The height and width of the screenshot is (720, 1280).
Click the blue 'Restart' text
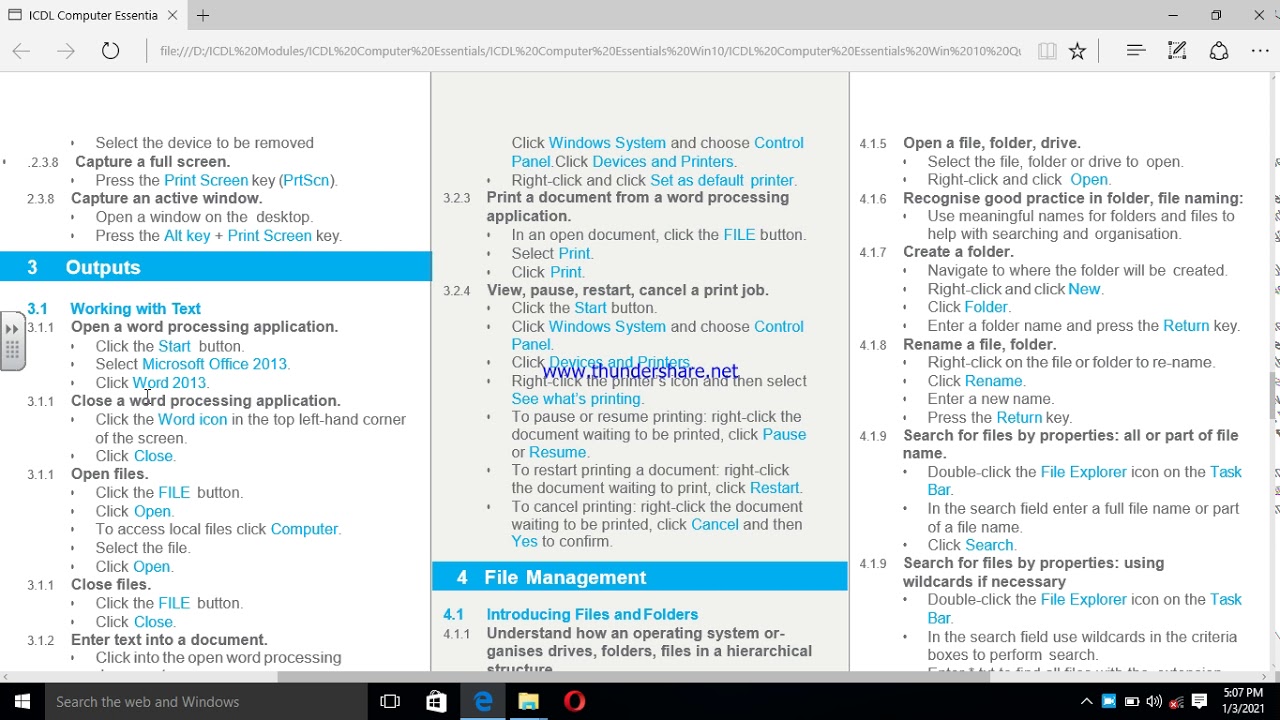(774, 488)
